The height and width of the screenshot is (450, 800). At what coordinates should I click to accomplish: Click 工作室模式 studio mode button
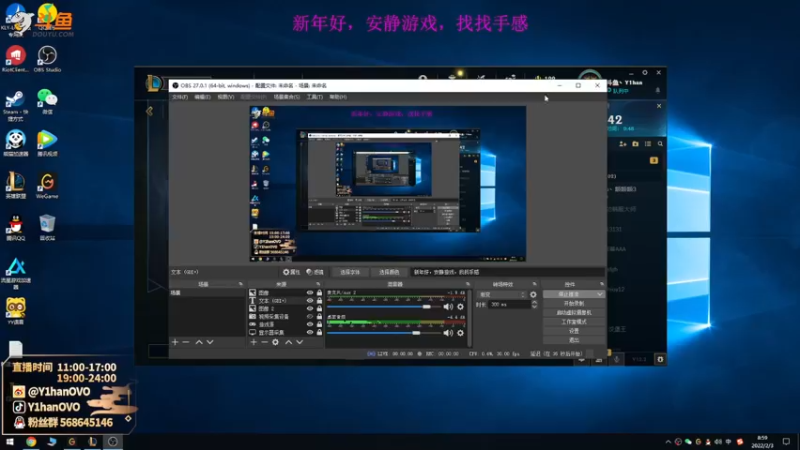click(573, 322)
